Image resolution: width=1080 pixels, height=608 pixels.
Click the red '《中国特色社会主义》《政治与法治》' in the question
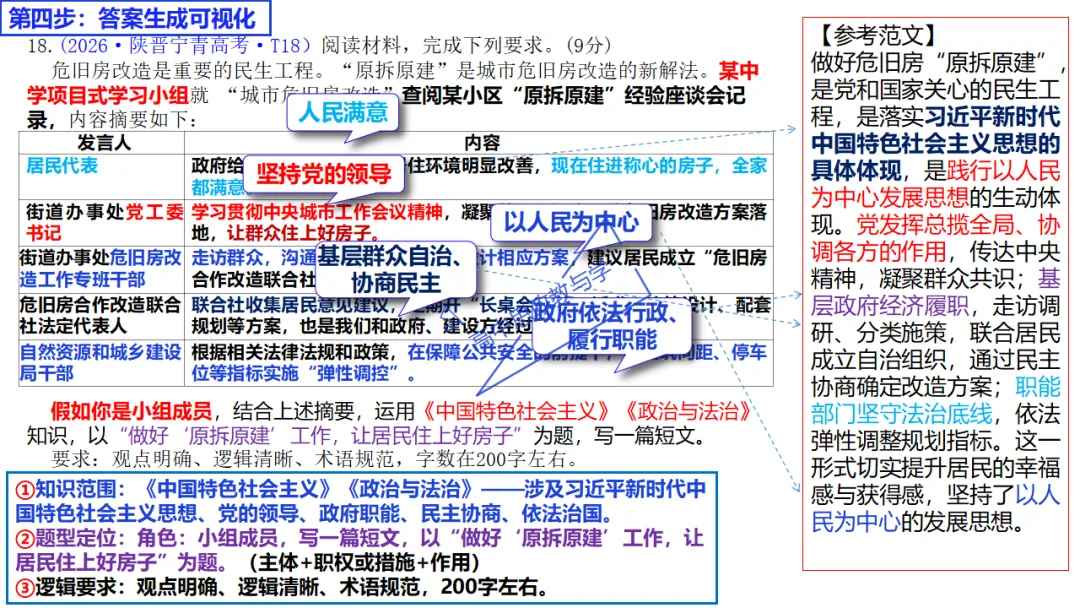coord(586,412)
